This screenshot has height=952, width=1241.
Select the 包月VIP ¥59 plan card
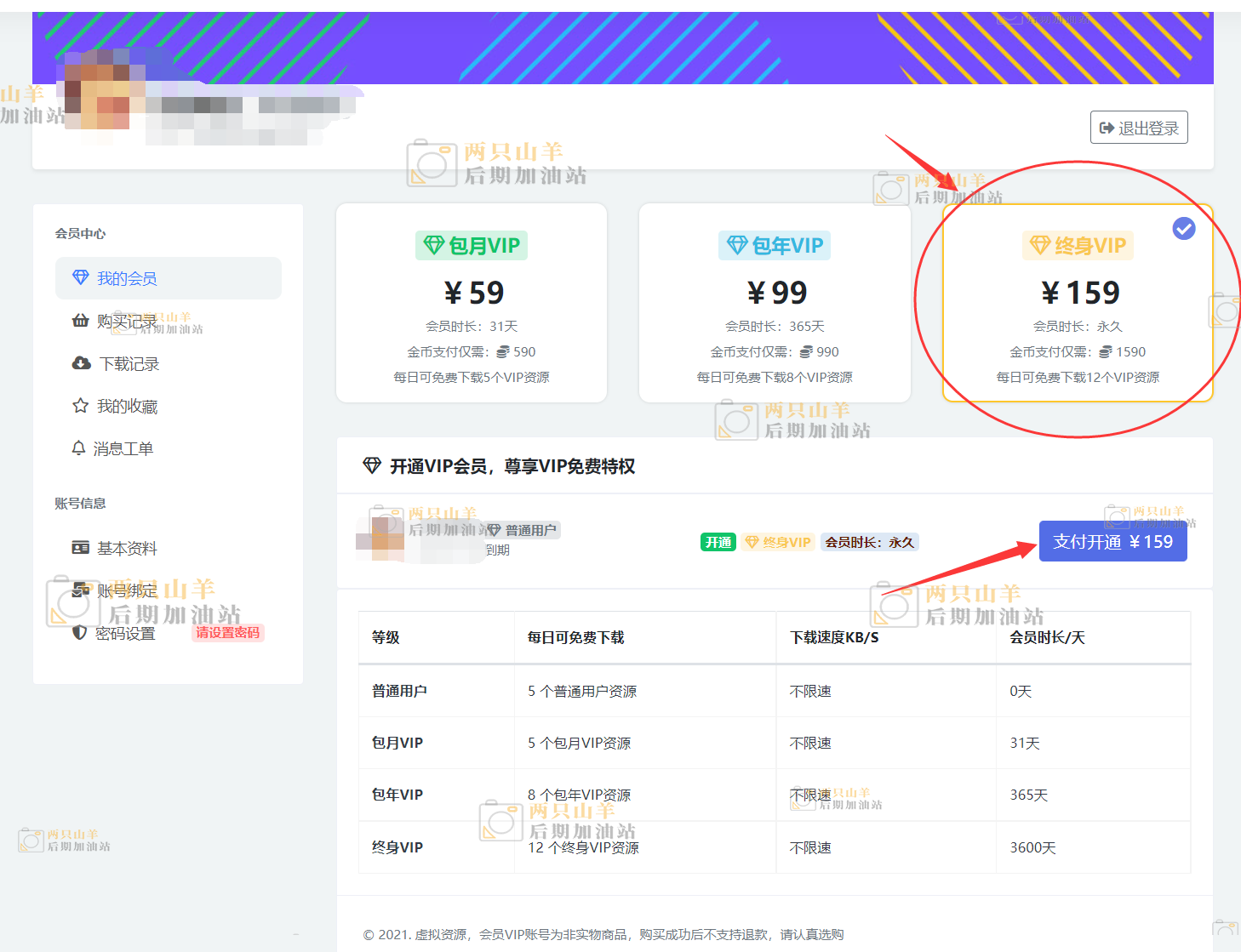[472, 303]
